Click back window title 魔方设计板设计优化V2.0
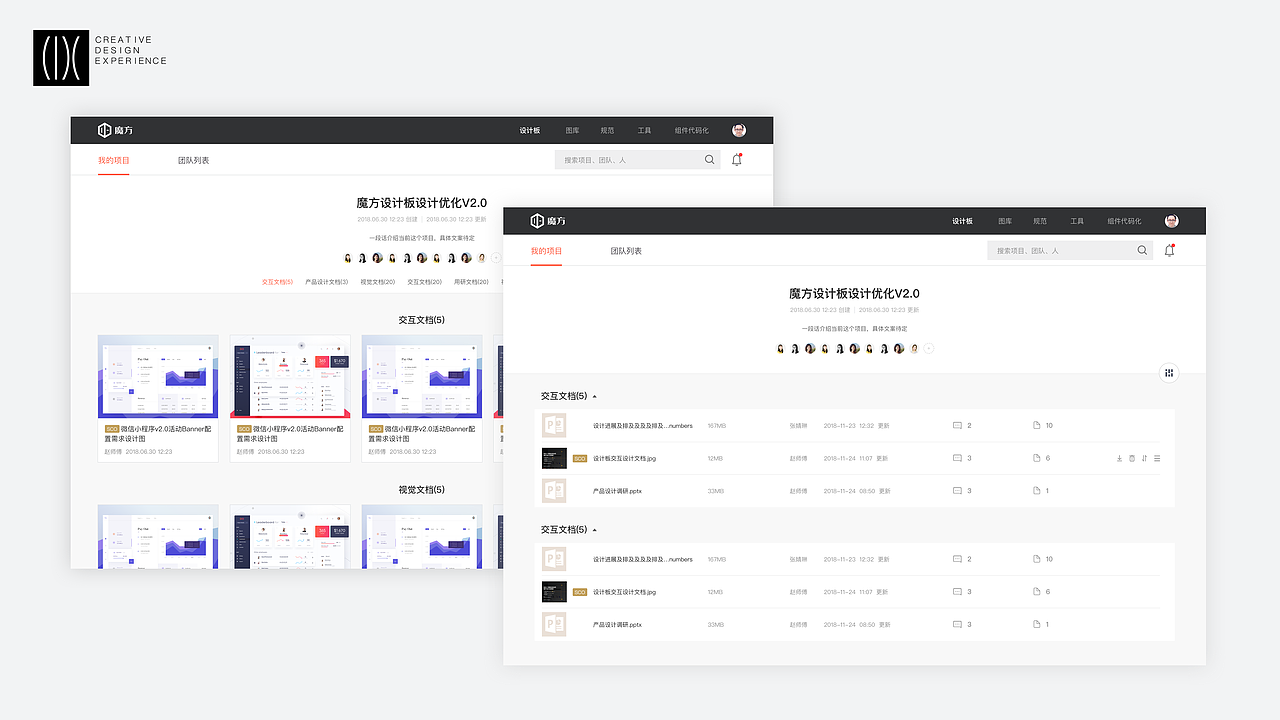The height and width of the screenshot is (720, 1280). point(422,203)
